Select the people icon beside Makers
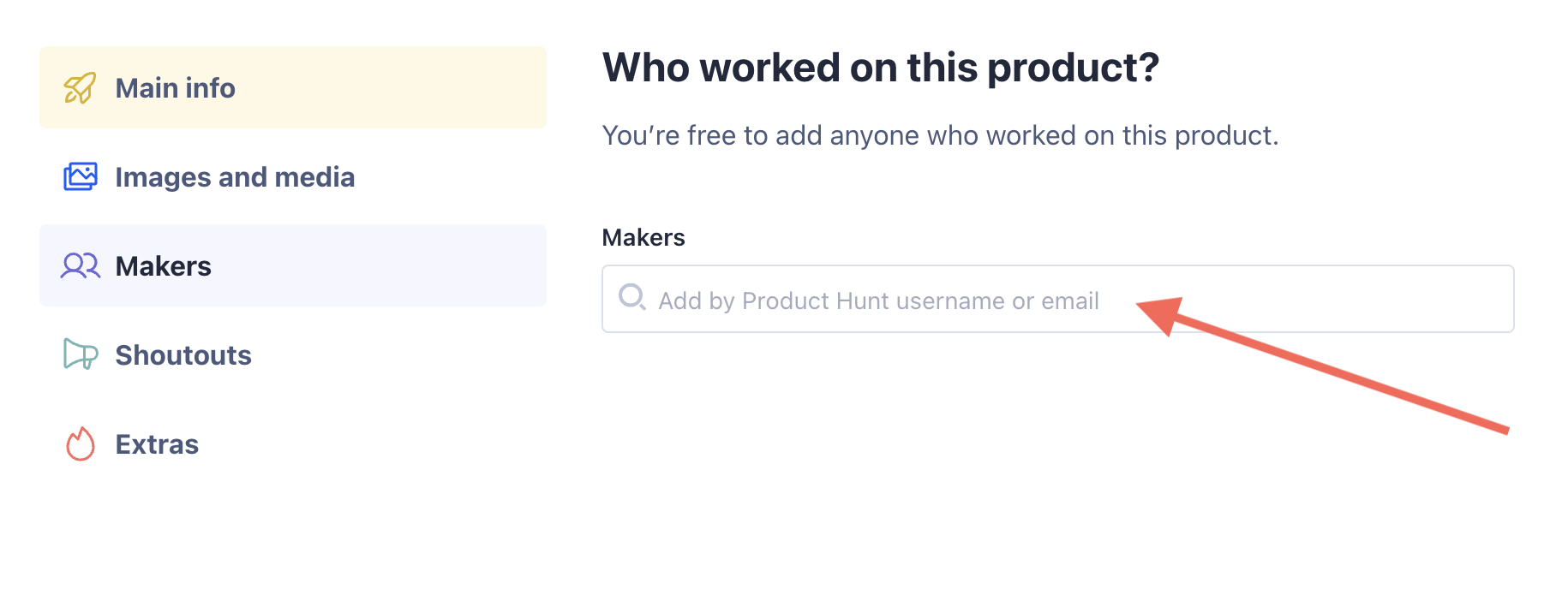1568x601 pixels. [x=79, y=266]
